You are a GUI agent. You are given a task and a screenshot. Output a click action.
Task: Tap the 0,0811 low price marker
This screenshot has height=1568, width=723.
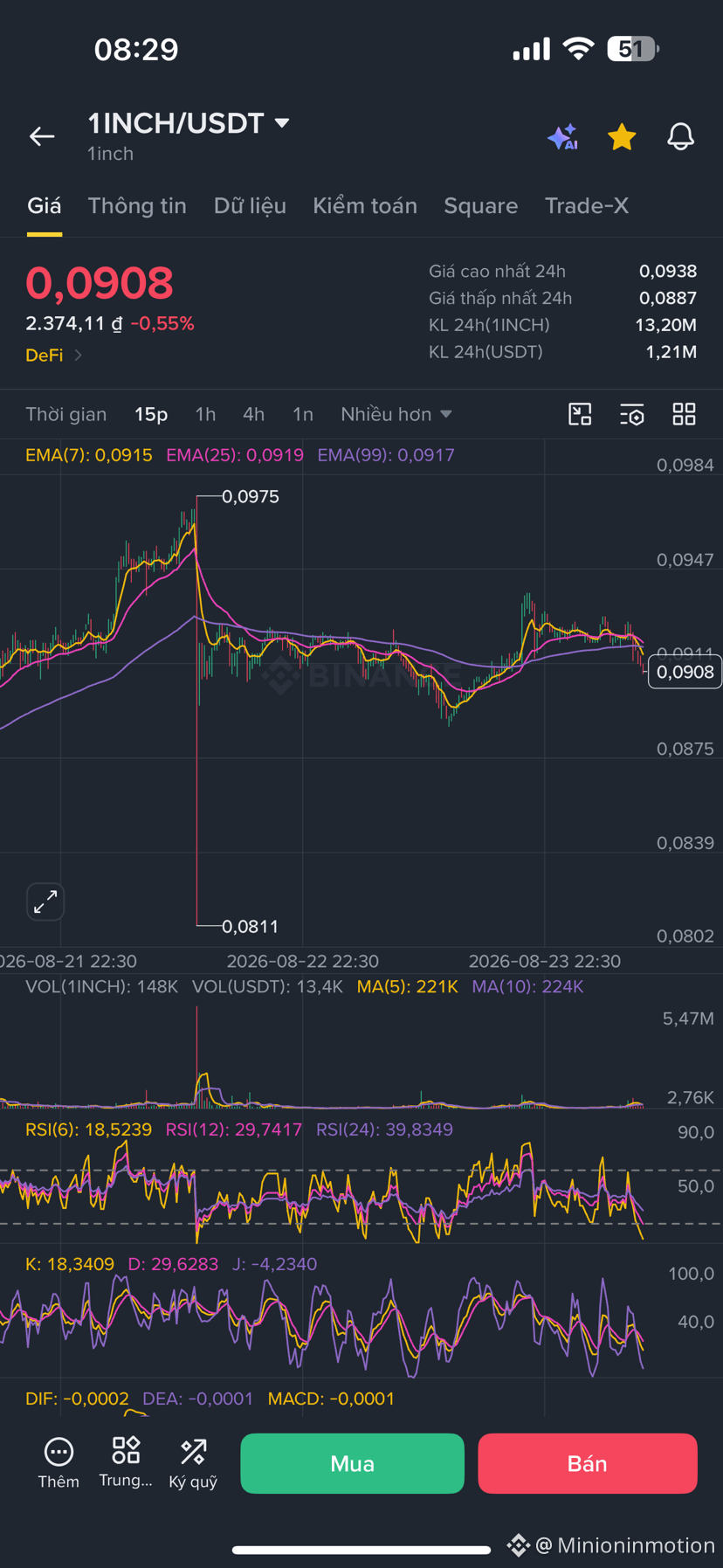[251, 926]
